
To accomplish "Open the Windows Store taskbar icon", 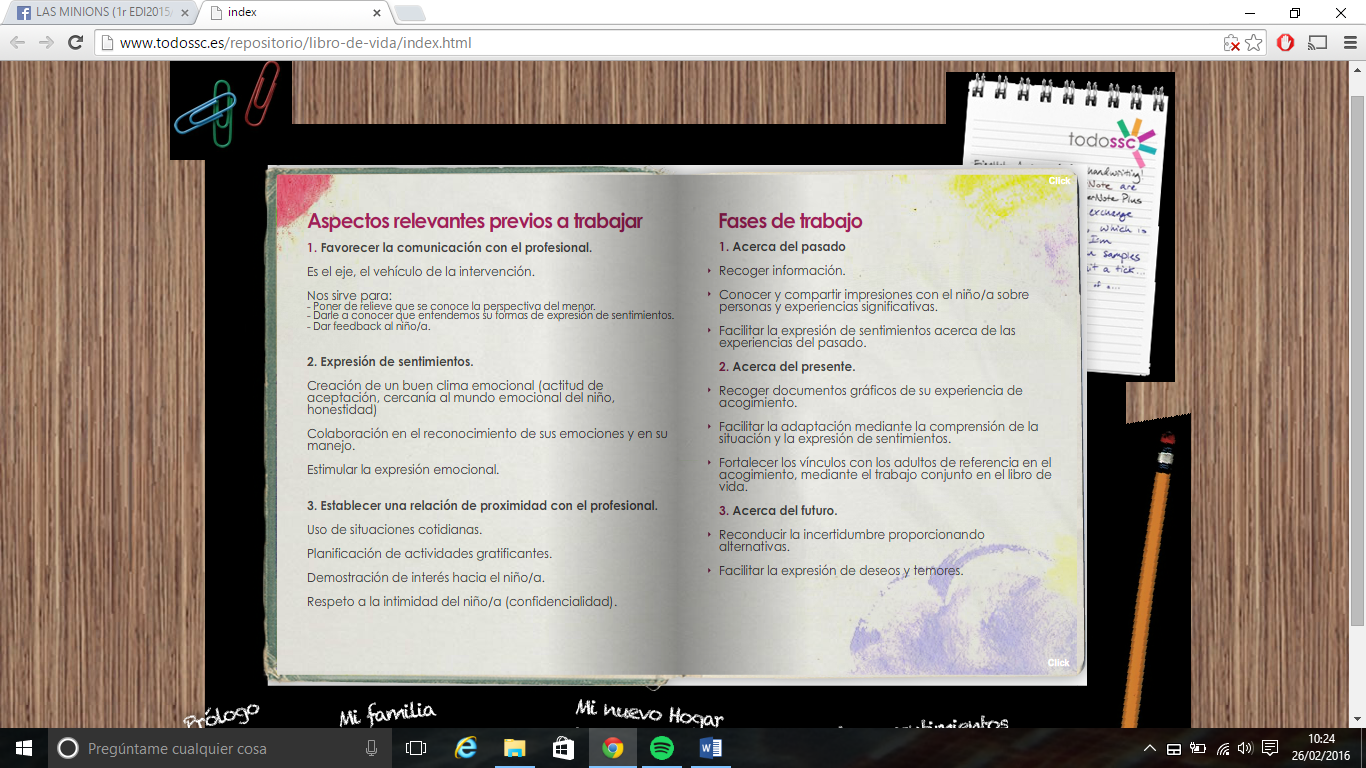I will (x=564, y=748).
